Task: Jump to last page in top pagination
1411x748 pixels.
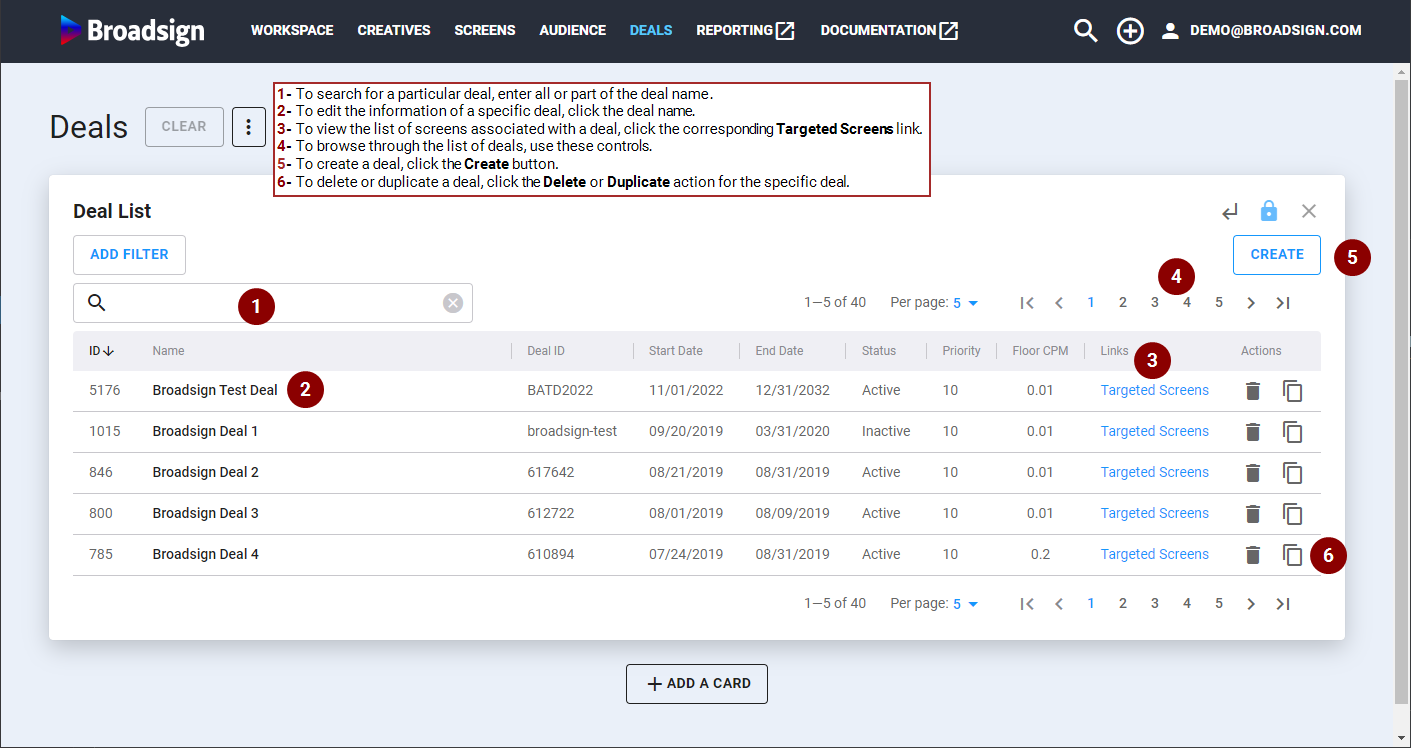Action: point(1283,303)
